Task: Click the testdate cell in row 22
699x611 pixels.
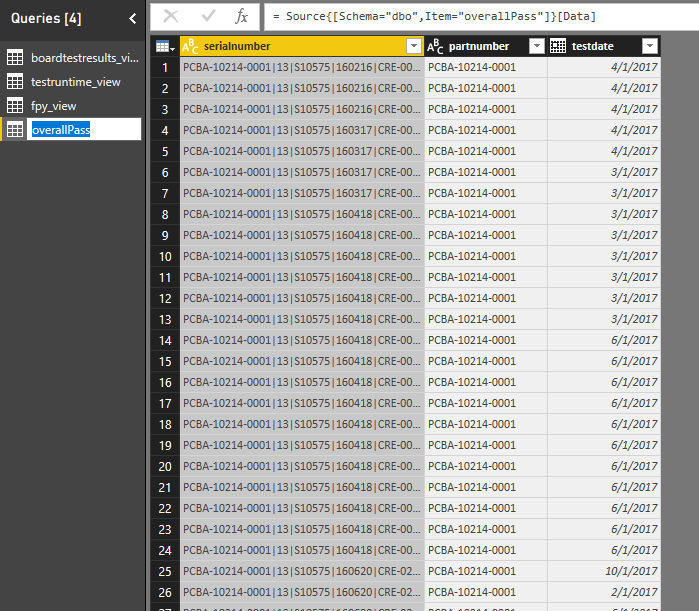Action: [x=604, y=508]
